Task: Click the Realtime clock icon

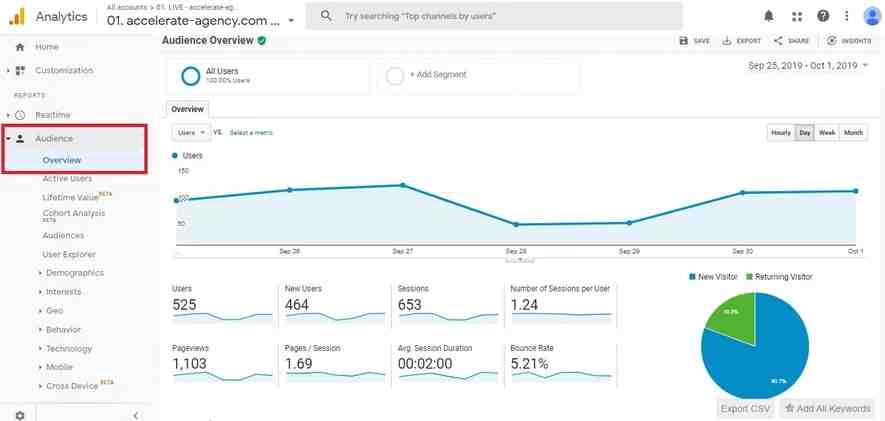Action: point(20,115)
